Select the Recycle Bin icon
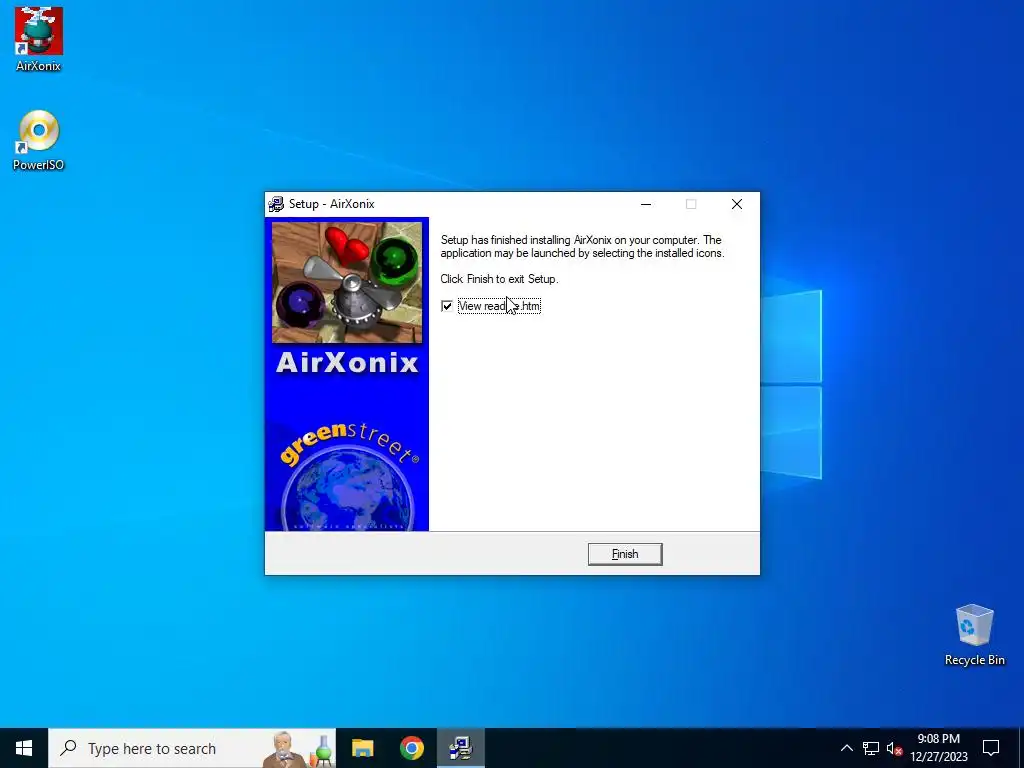Viewport: 1024px width, 768px height. [x=974, y=635]
